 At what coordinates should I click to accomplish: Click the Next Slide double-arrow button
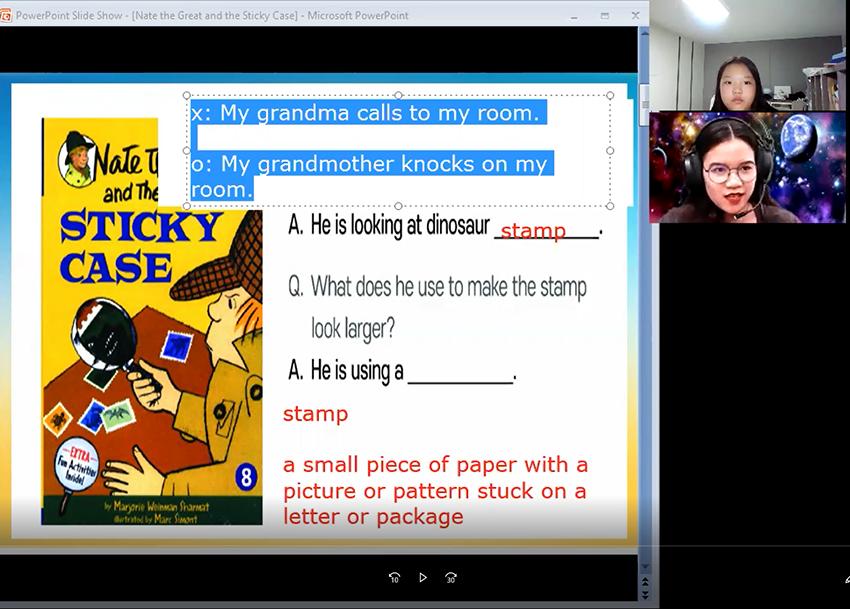[644, 594]
